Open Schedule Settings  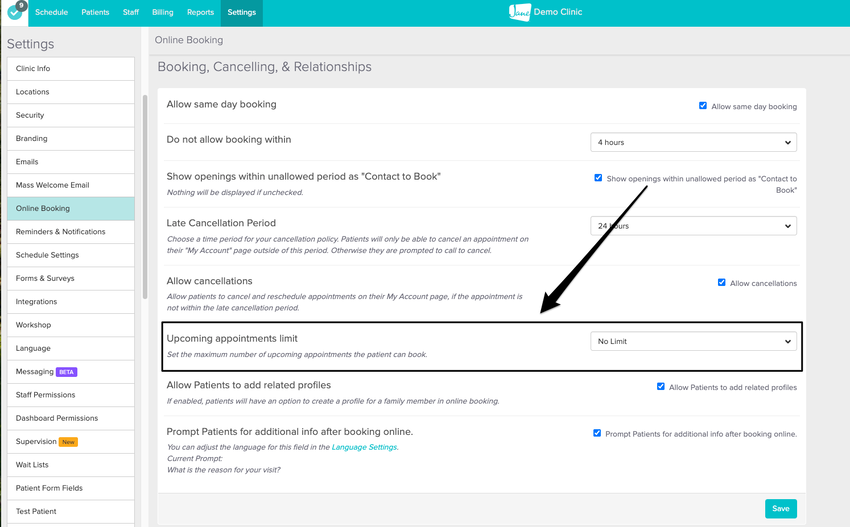(71, 255)
